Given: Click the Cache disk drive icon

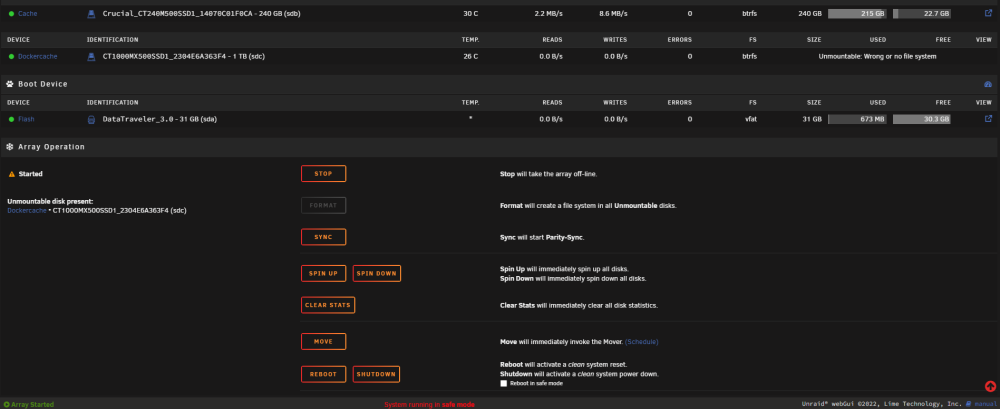Looking at the screenshot, I should 91,13.
